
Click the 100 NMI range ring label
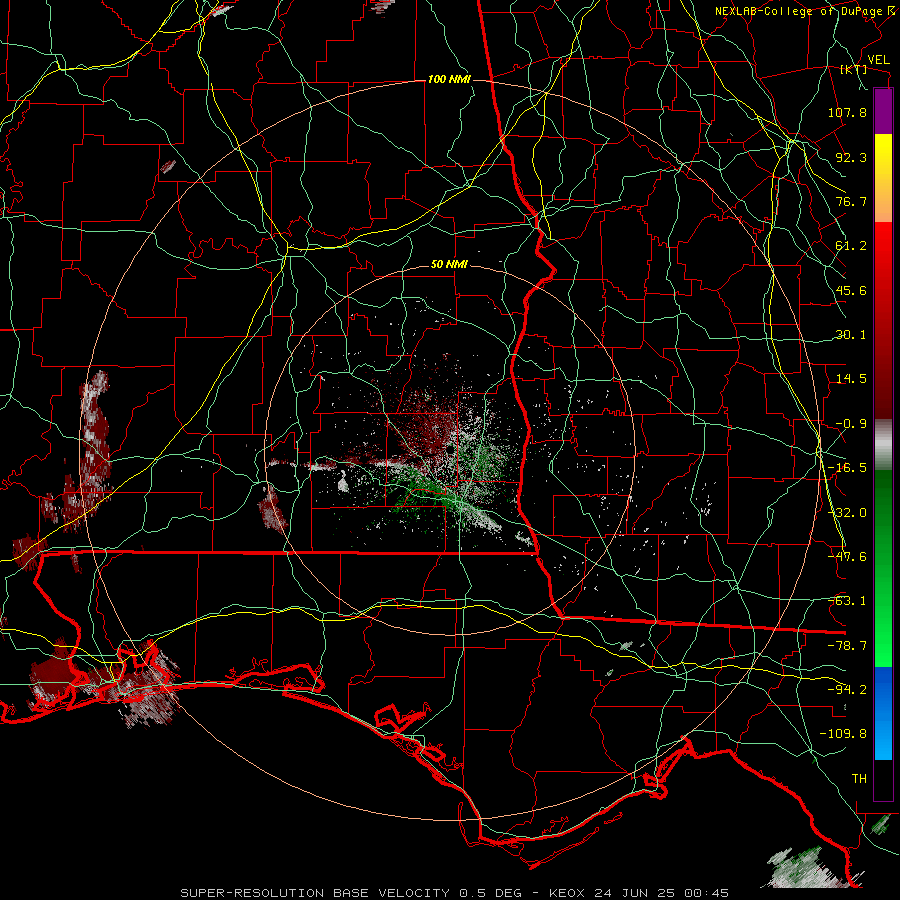click(449, 79)
